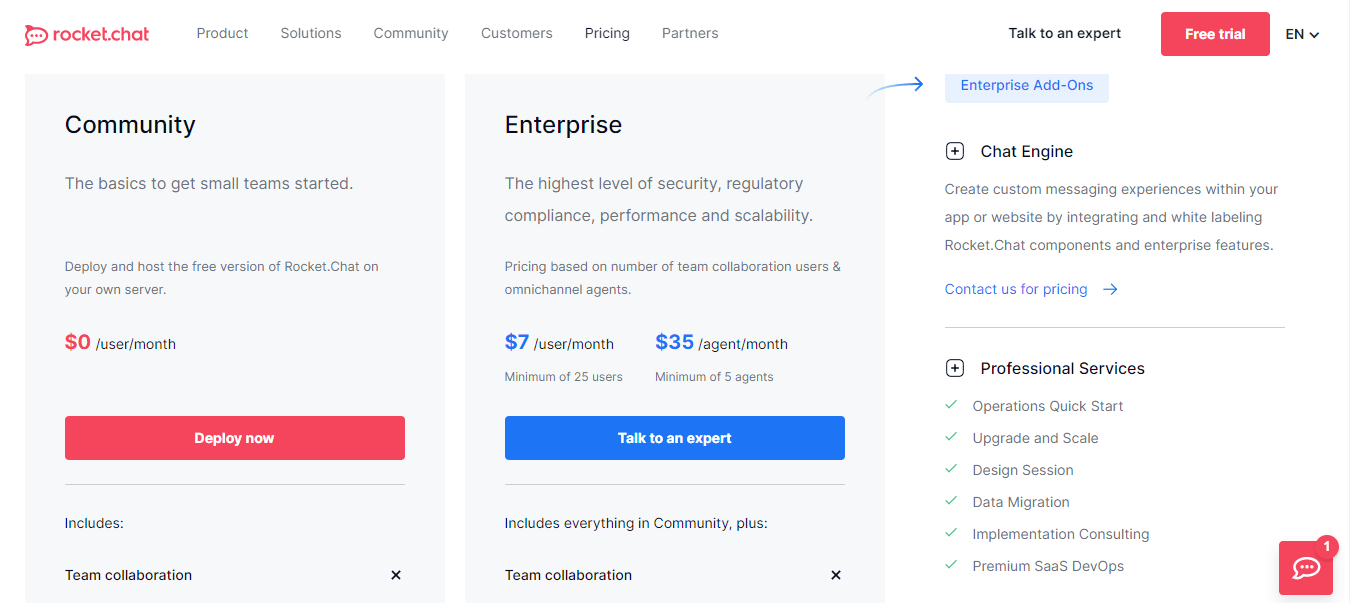Click the Upgrade and Scale item
Image resolution: width=1350 pixels, height=603 pixels.
(x=1036, y=438)
